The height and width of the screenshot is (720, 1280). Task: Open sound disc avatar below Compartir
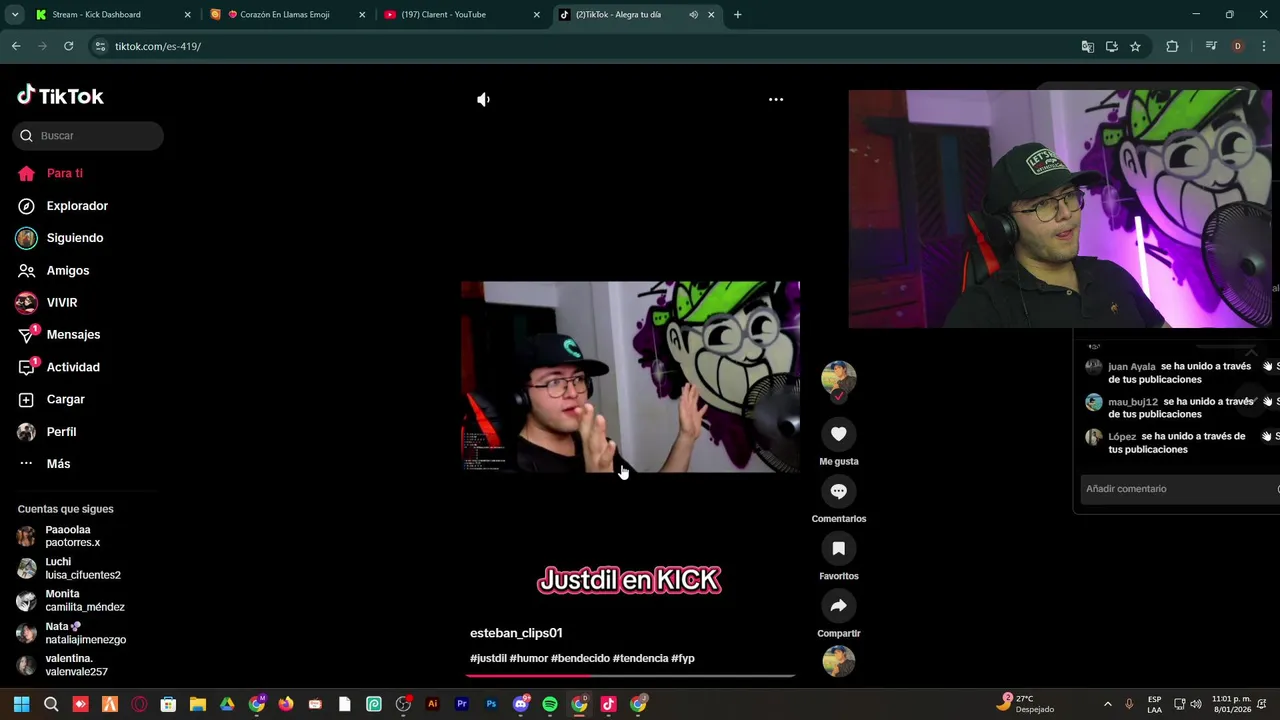pyautogui.click(x=838, y=661)
